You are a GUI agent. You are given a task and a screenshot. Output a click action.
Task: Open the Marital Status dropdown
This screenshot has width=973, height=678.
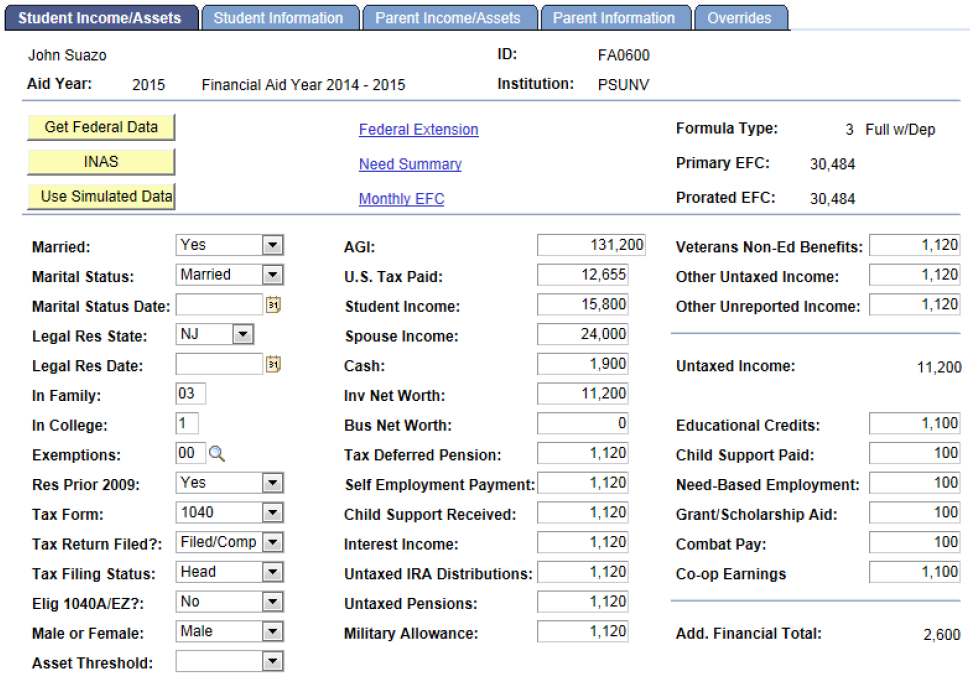click(271, 275)
